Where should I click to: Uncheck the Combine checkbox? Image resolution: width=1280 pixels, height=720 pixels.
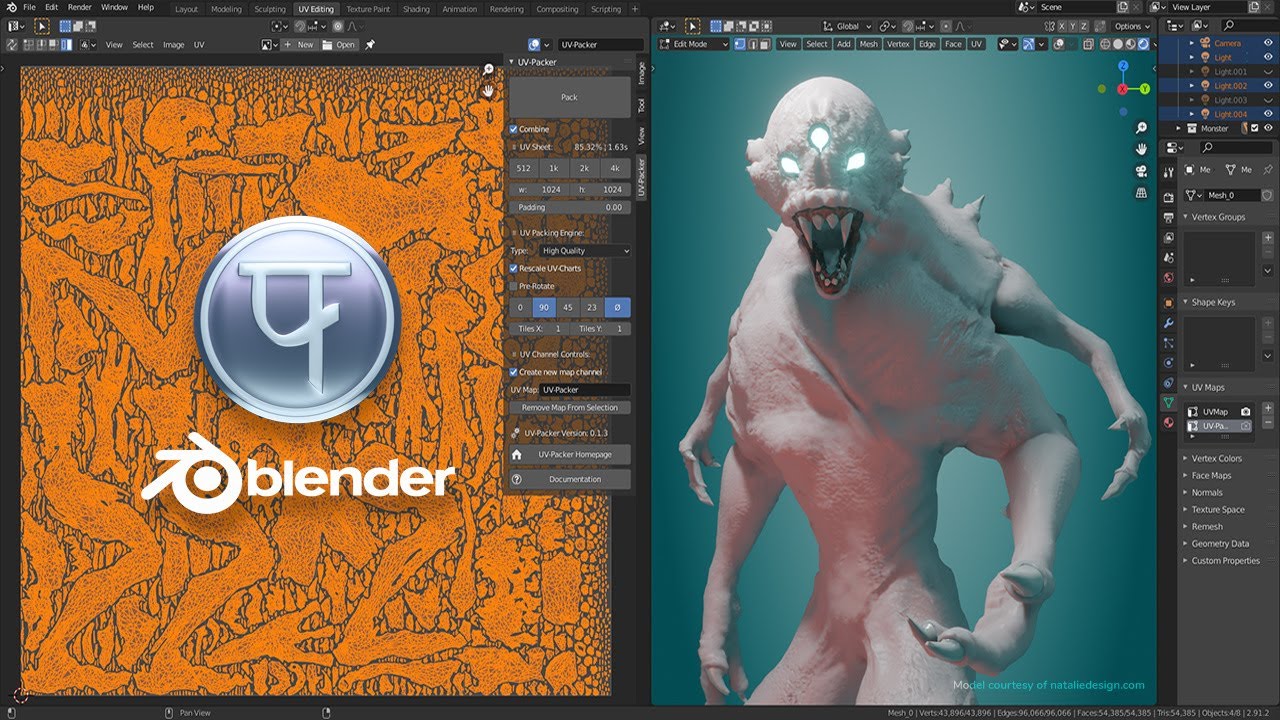513,129
